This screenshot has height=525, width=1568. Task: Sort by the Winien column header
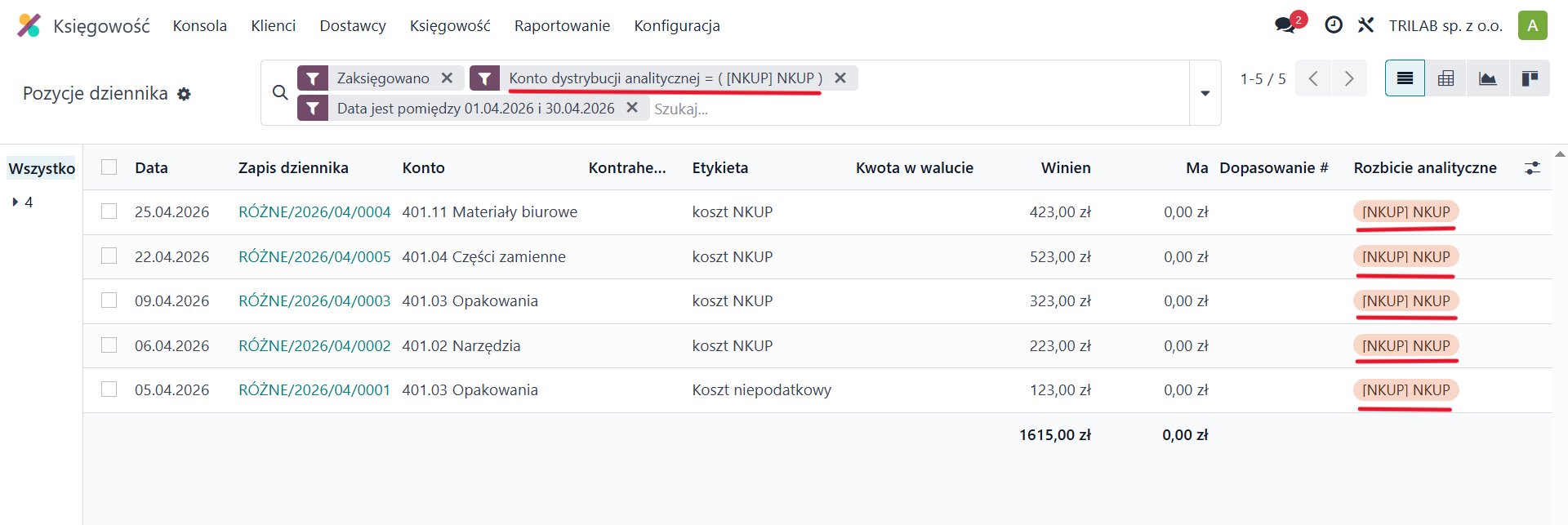tap(1066, 168)
